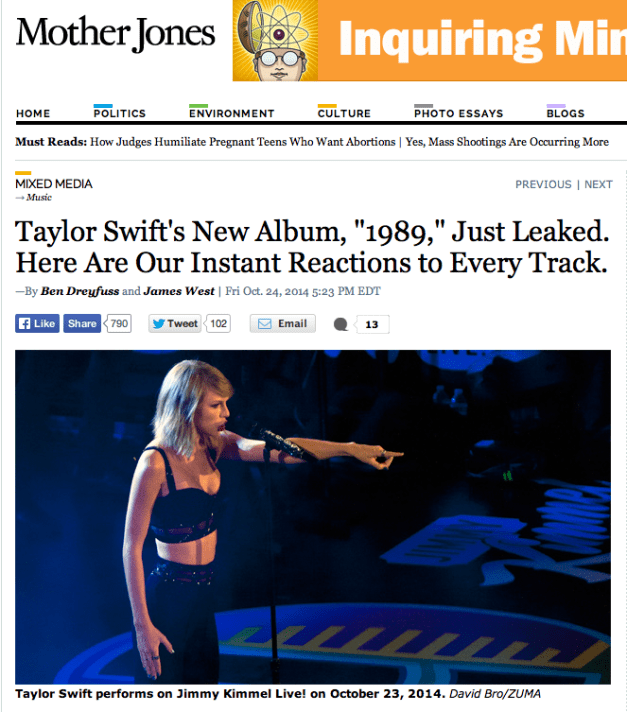Go to the Previous article
This screenshot has width=627, height=712.
click(543, 184)
